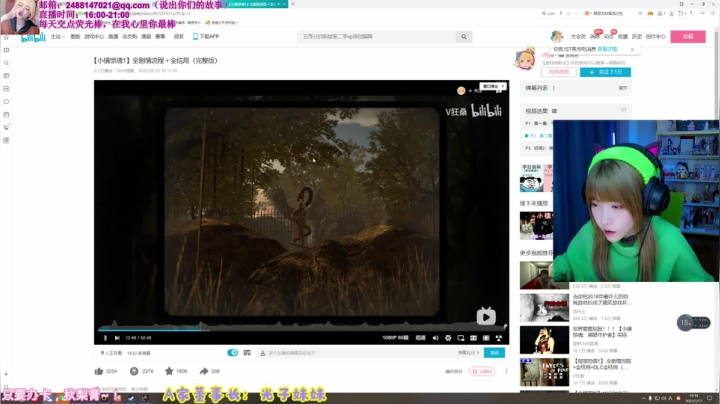Open the red-dress character recommended thumbnail

(544, 340)
